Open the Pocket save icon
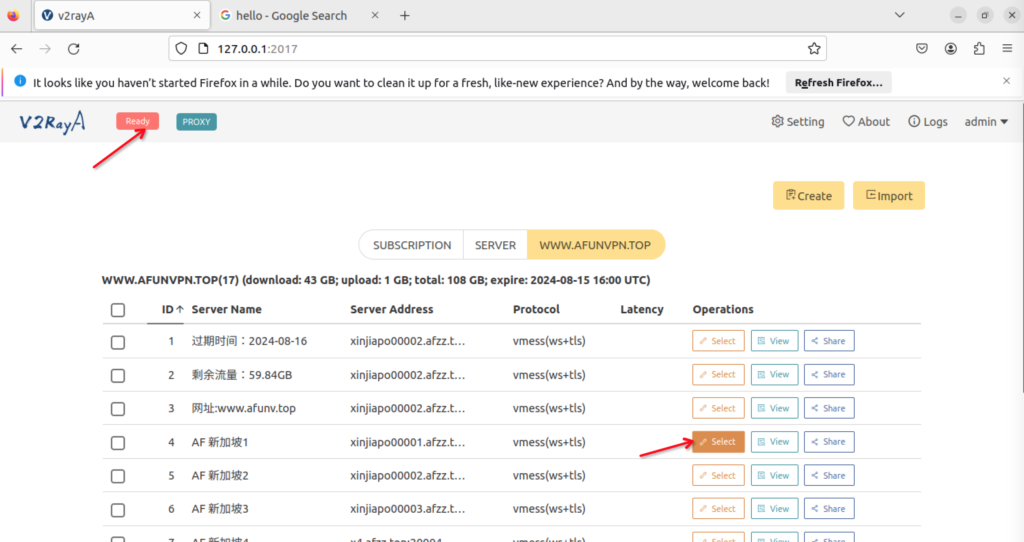1024x542 pixels. click(921, 48)
